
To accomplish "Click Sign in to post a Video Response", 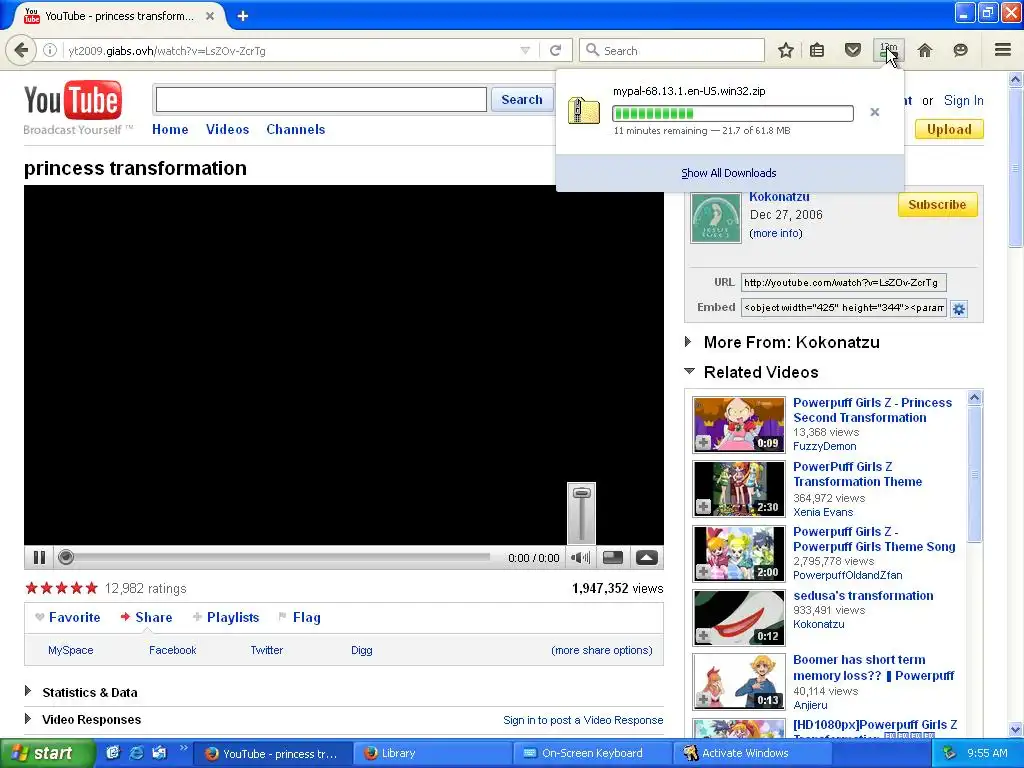I will pyautogui.click(x=583, y=720).
